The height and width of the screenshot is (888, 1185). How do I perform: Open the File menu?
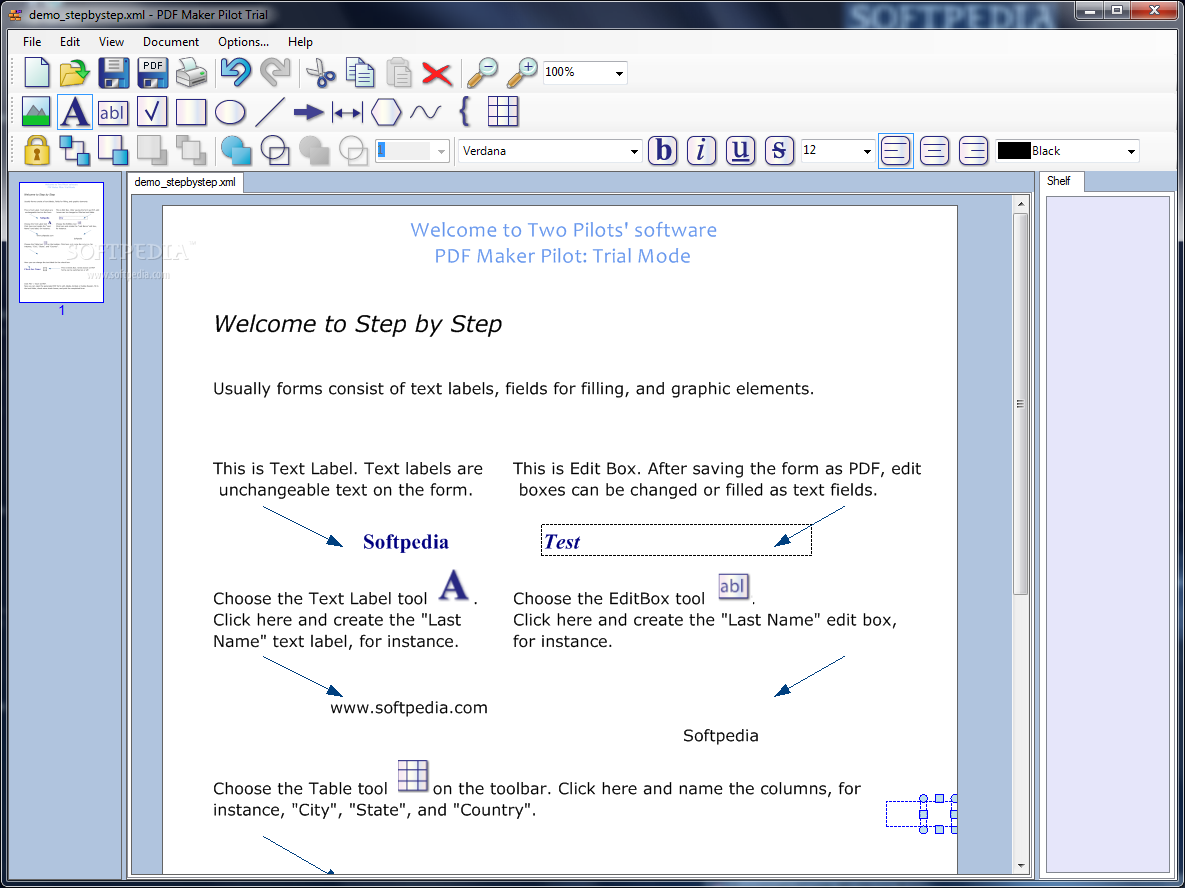point(32,42)
